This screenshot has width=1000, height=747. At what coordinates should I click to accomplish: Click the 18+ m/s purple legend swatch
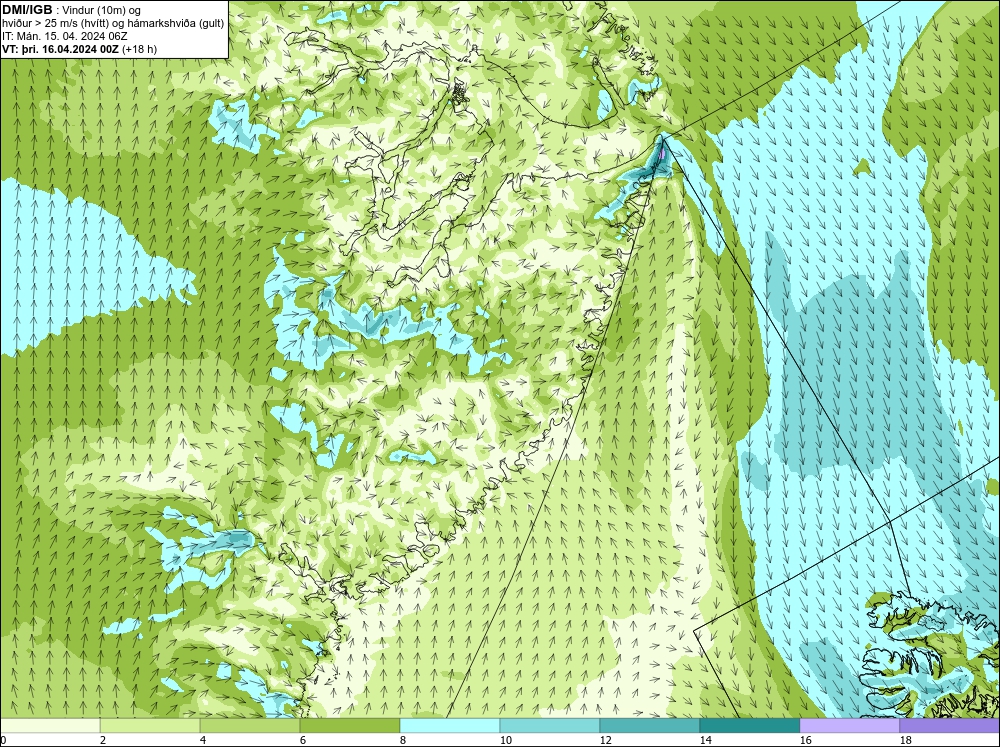[949, 725]
